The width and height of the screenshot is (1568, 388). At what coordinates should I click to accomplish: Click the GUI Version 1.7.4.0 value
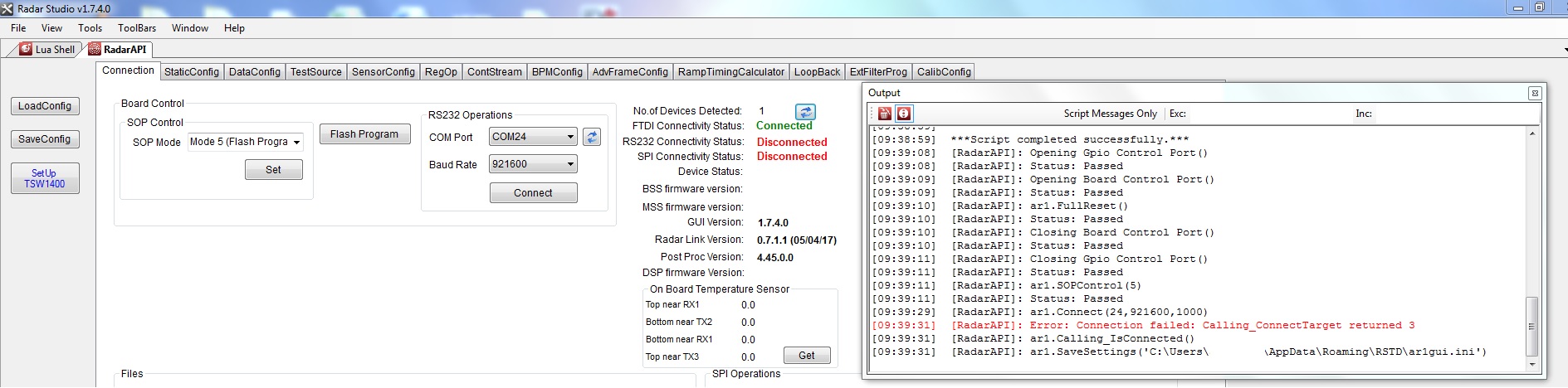[773, 223]
